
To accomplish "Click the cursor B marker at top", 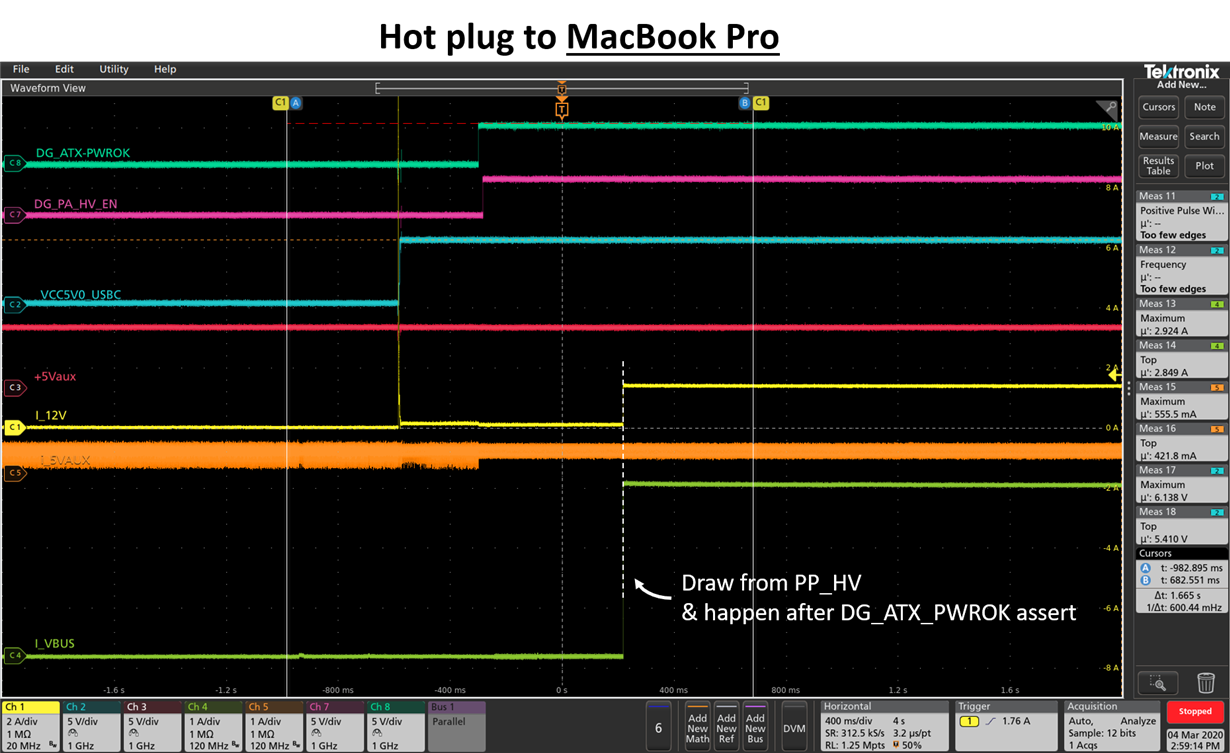I will (744, 103).
